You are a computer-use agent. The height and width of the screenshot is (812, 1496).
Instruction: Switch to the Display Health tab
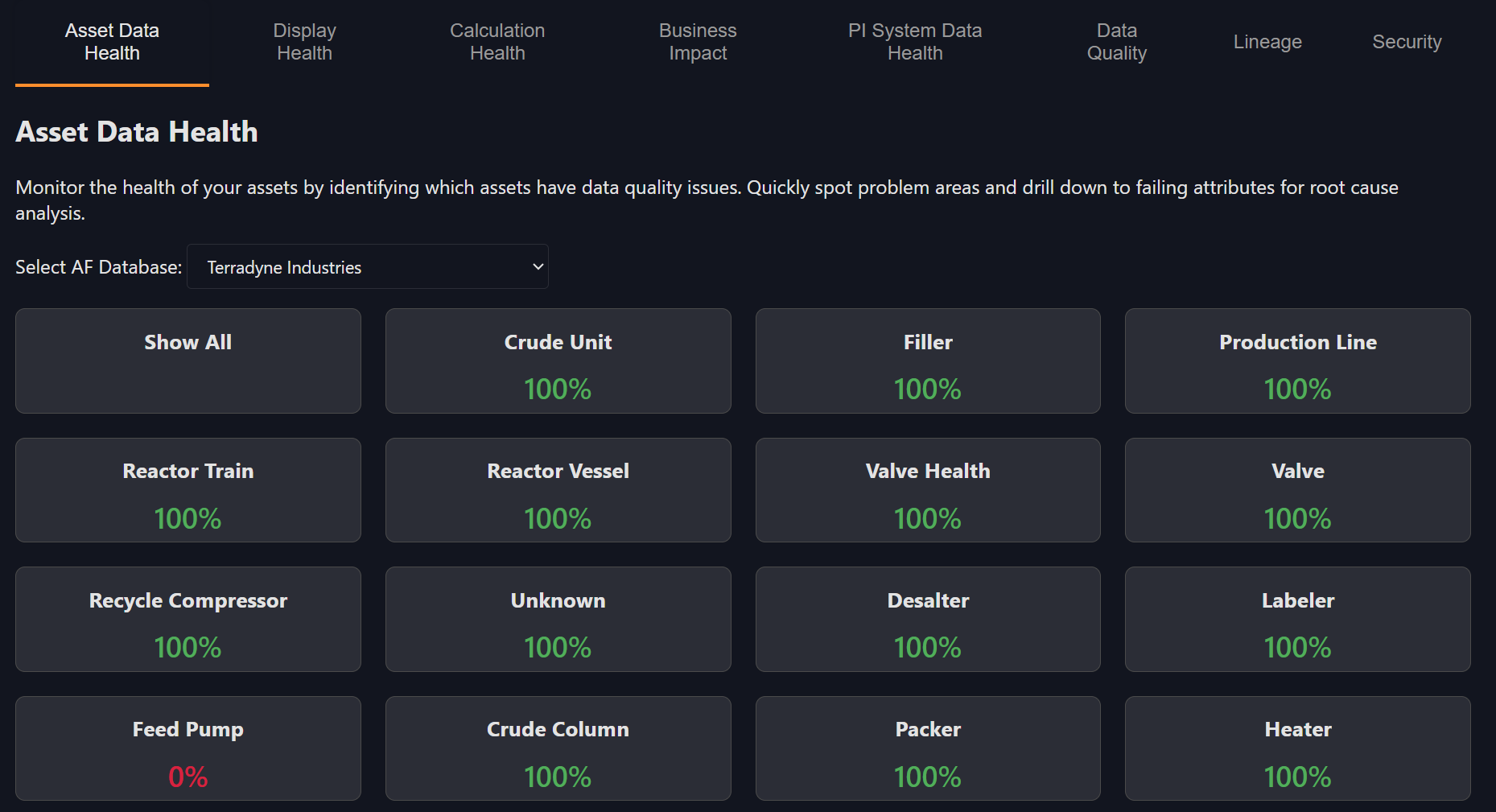pyautogui.click(x=303, y=41)
